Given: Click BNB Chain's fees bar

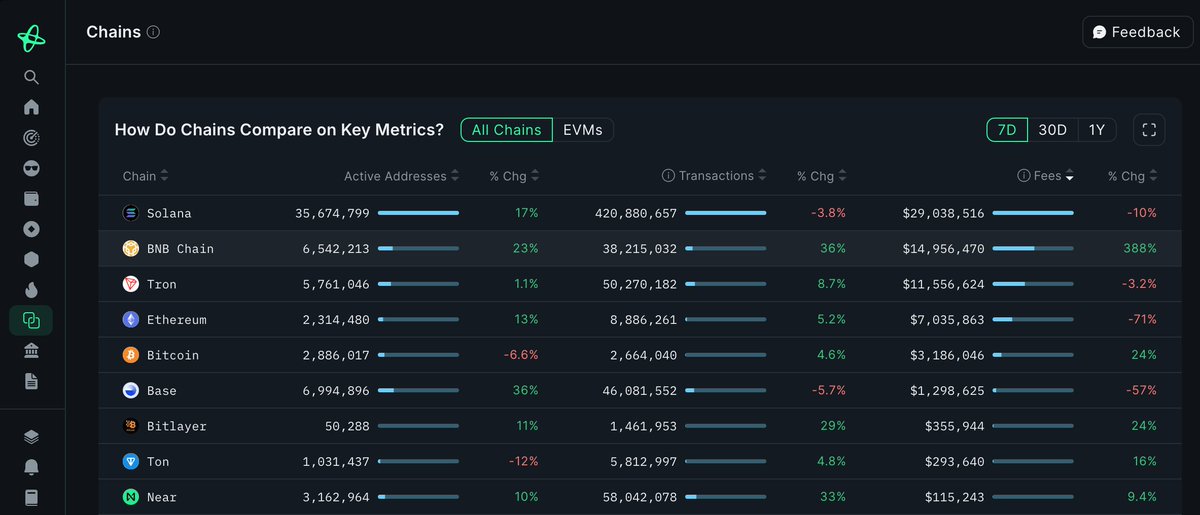Looking at the screenshot, I should (x=1033, y=249).
